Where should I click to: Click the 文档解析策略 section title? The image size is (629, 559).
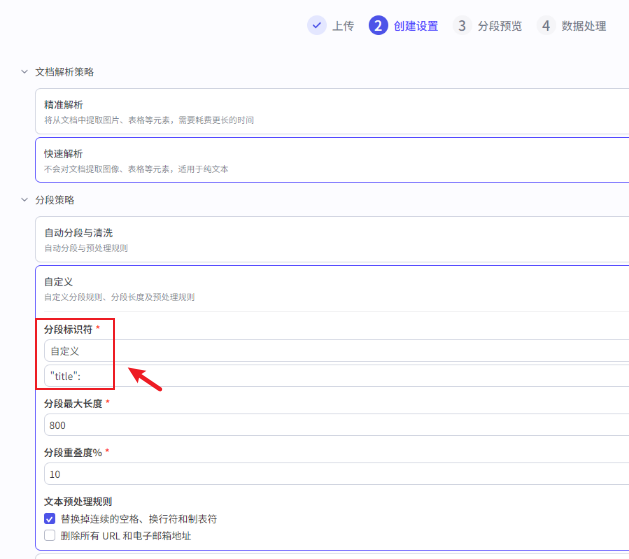click(x=65, y=72)
